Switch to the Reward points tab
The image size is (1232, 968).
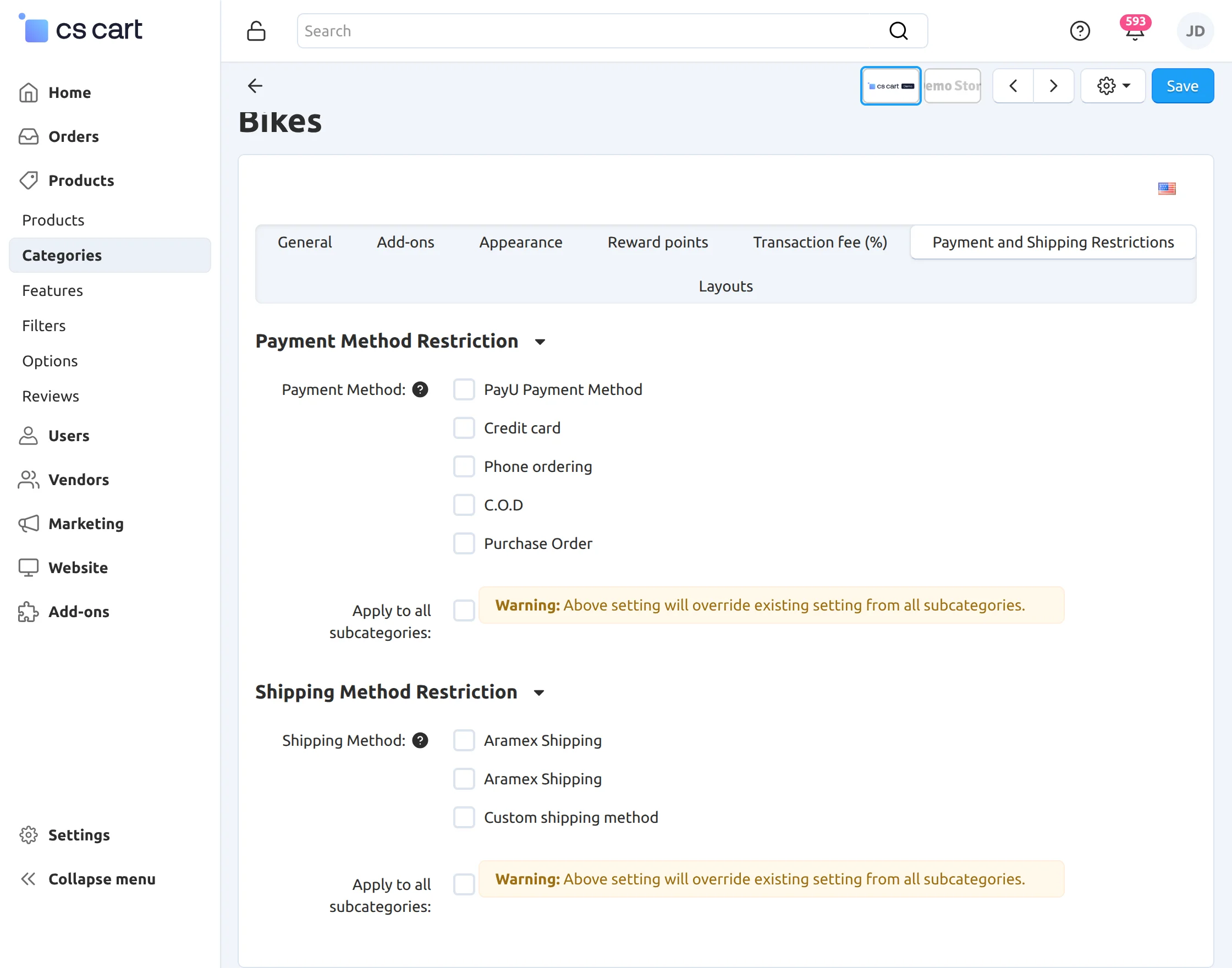(x=658, y=242)
